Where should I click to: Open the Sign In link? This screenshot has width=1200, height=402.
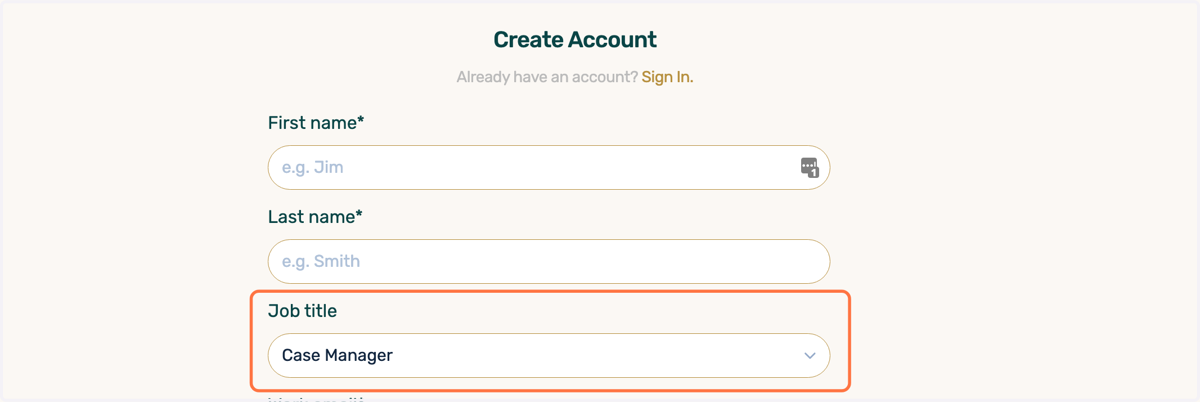click(667, 77)
